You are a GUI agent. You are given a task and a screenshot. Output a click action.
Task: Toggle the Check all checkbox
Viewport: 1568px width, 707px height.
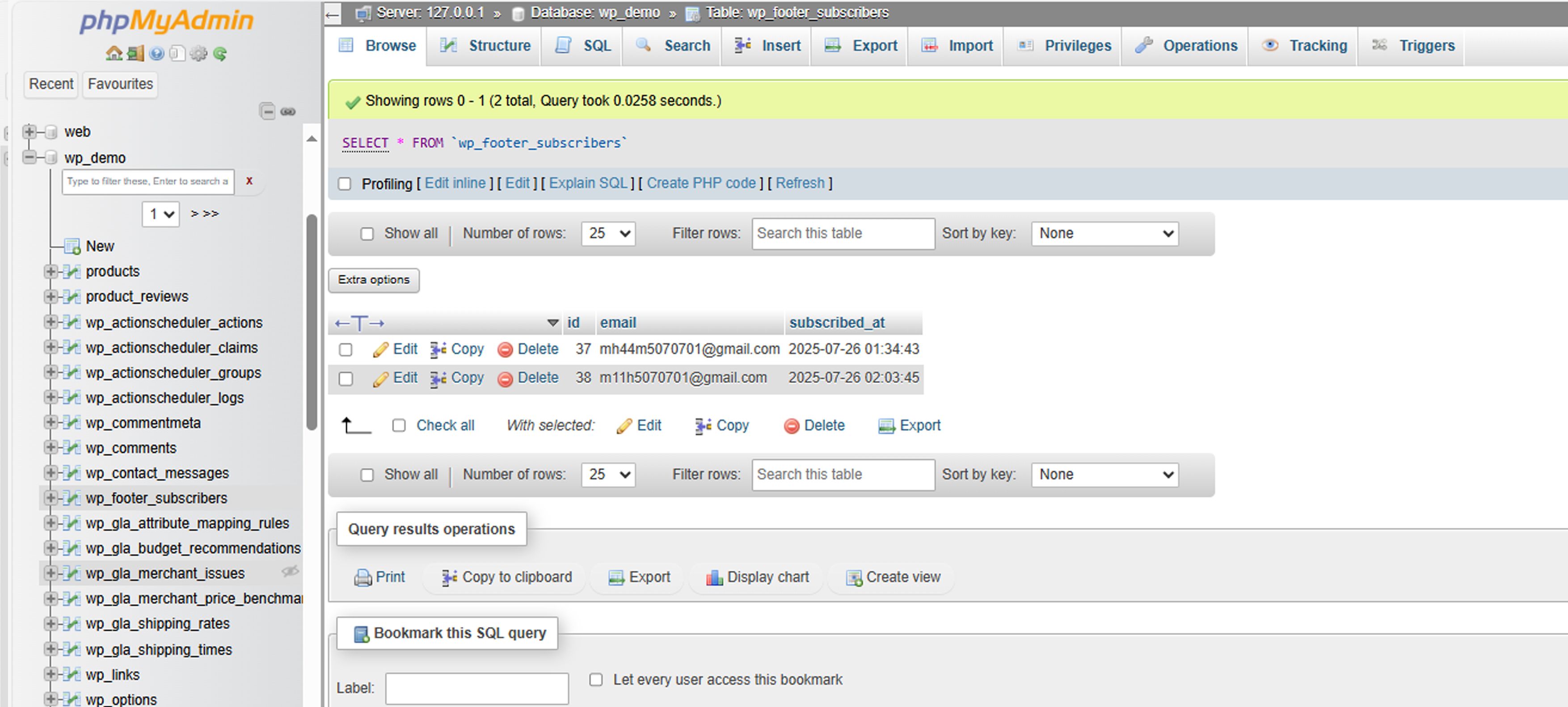(399, 425)
